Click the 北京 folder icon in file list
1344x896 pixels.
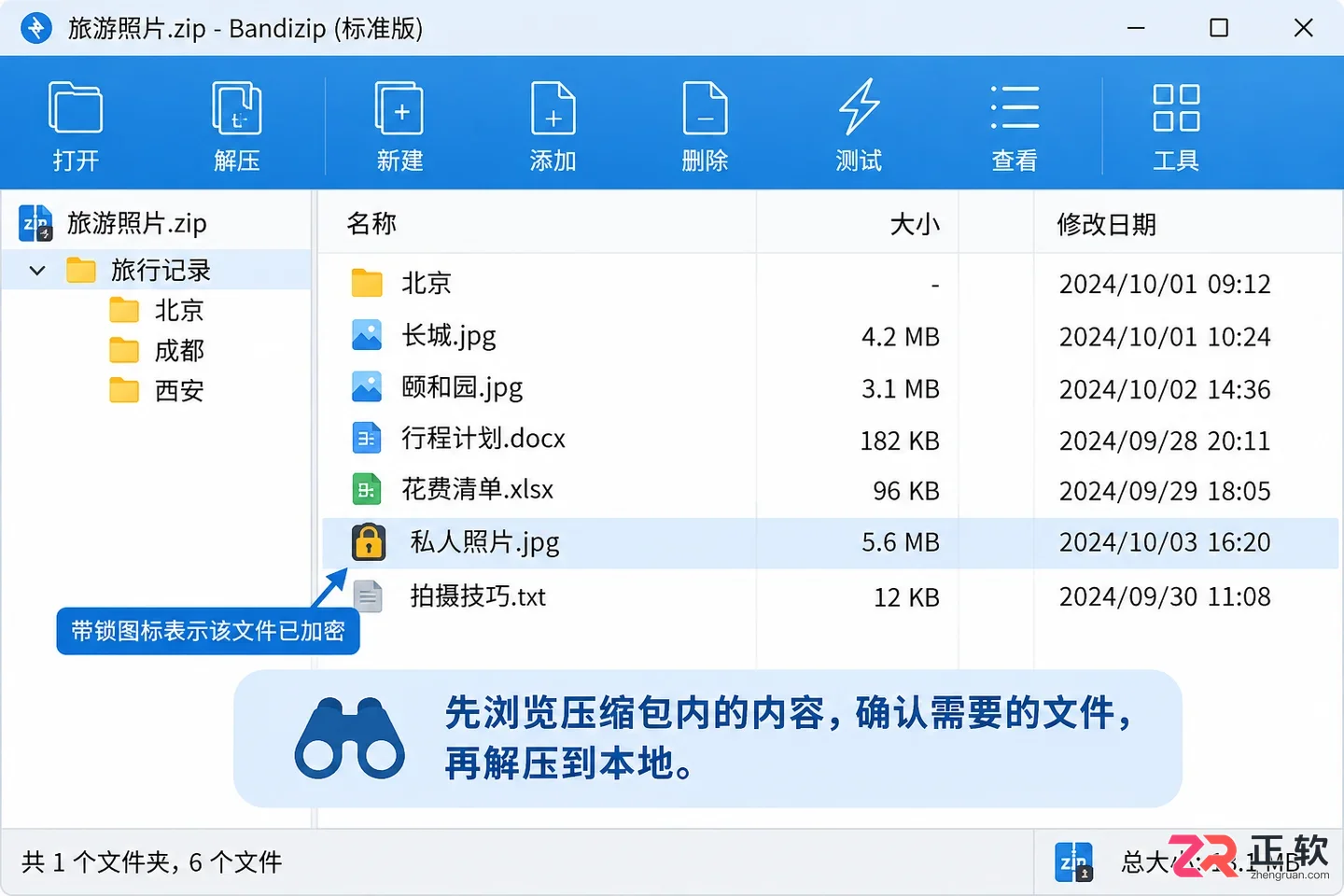pos(367,283)
